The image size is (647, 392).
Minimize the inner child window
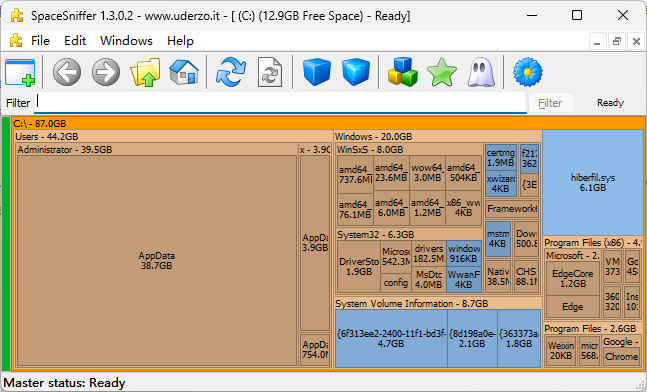pos(597,41)
